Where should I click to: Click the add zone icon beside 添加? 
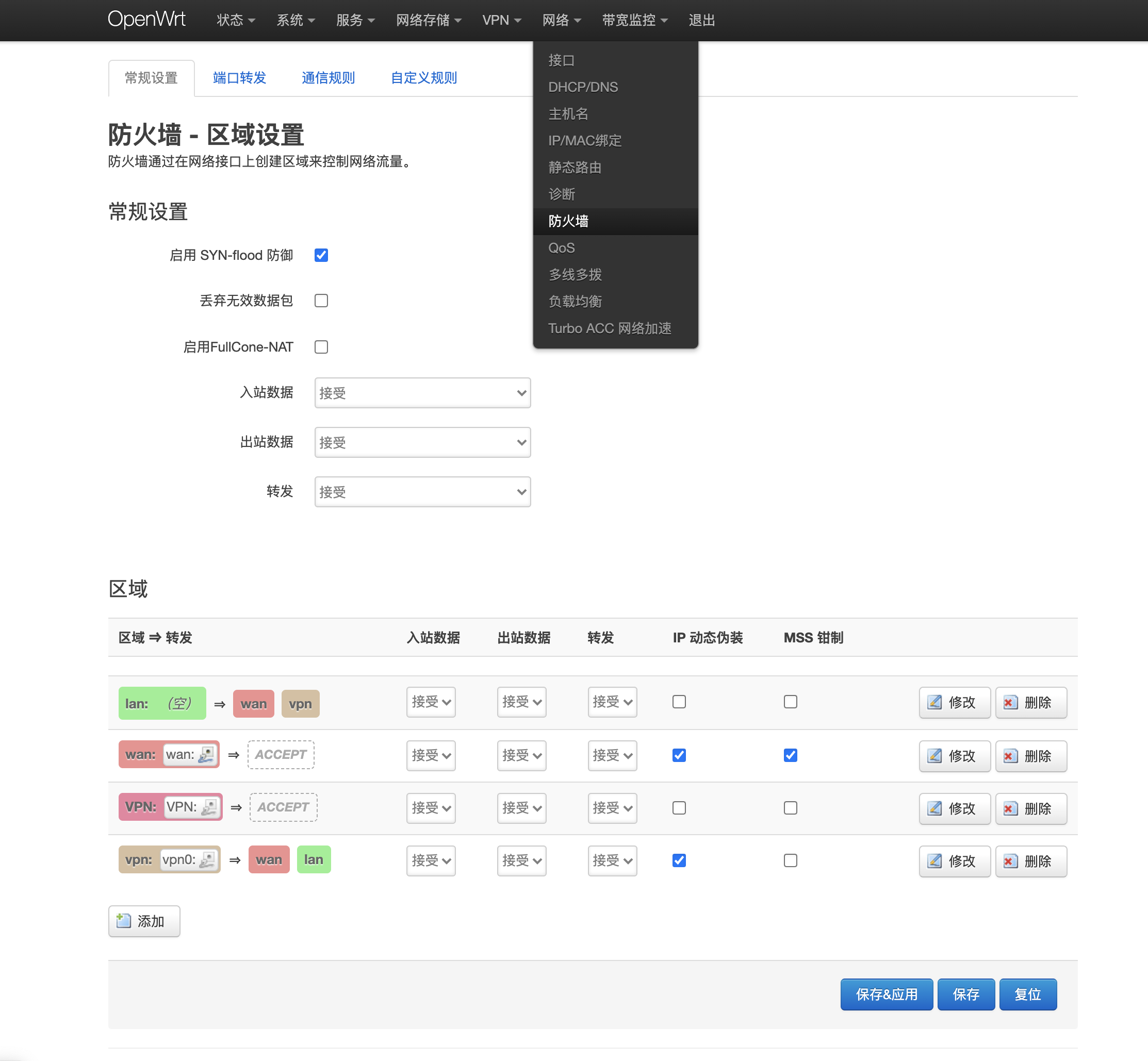point(123,921)
